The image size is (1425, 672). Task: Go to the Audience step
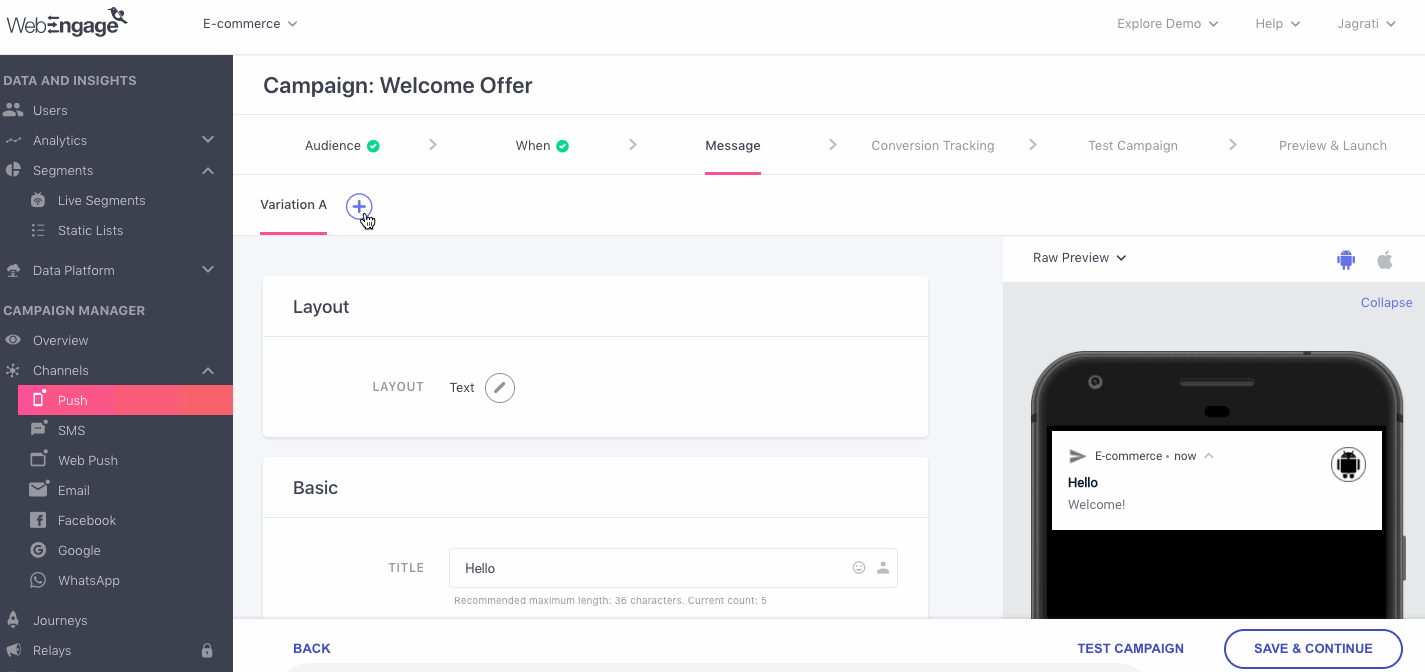(x=342, y=145)
